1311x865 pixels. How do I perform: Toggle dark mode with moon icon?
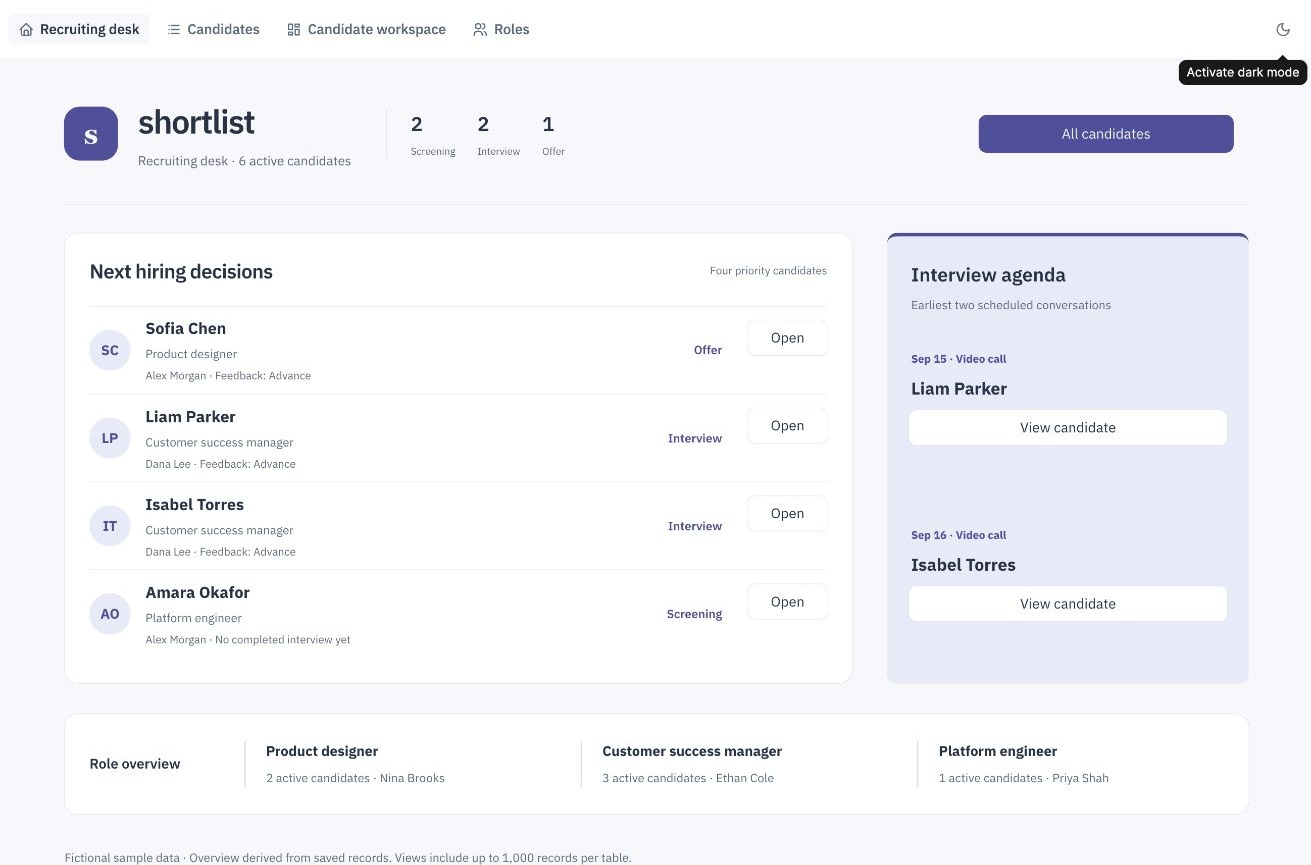click(1283, 29)
